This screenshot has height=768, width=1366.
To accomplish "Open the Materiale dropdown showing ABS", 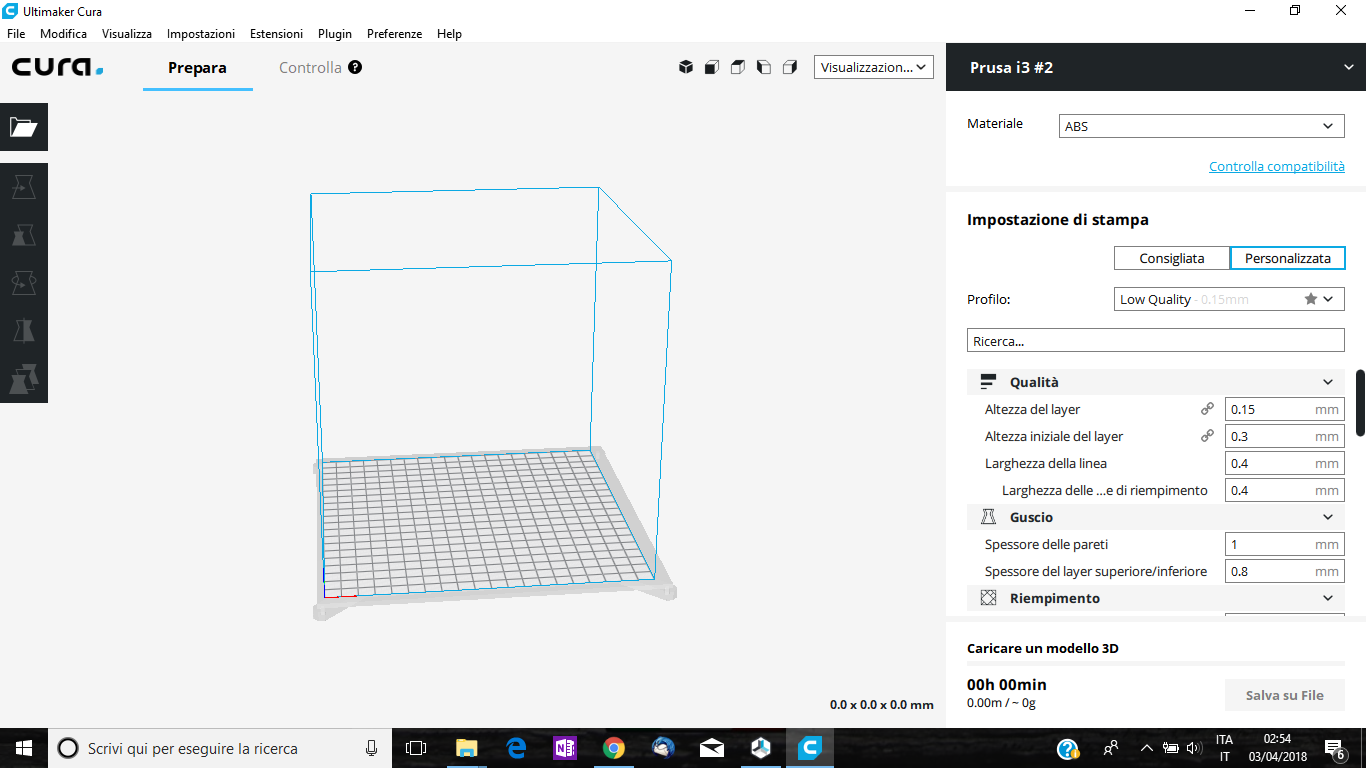I will [x=1201, y=126].
